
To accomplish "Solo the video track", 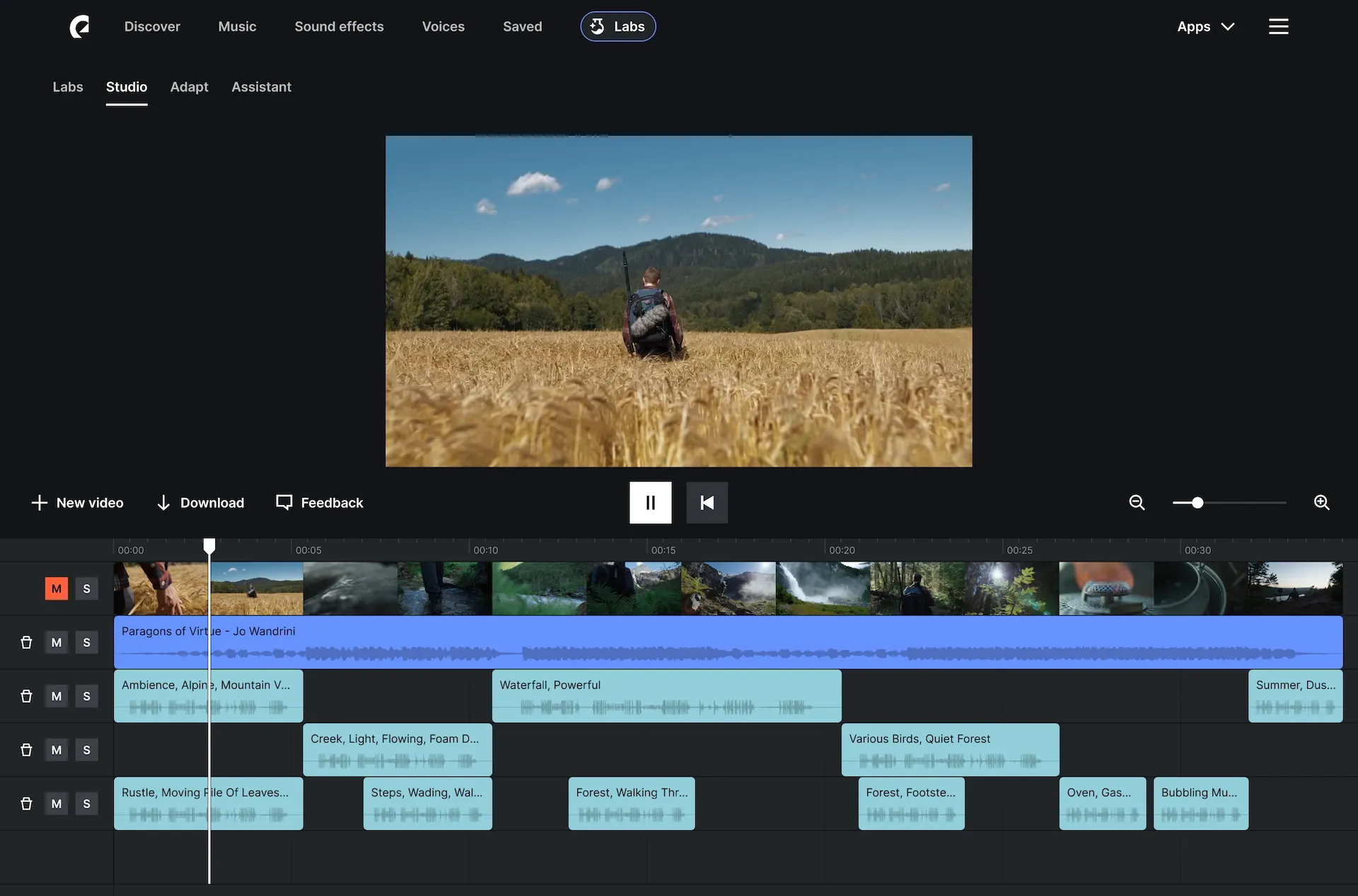I will pos(86,588).
